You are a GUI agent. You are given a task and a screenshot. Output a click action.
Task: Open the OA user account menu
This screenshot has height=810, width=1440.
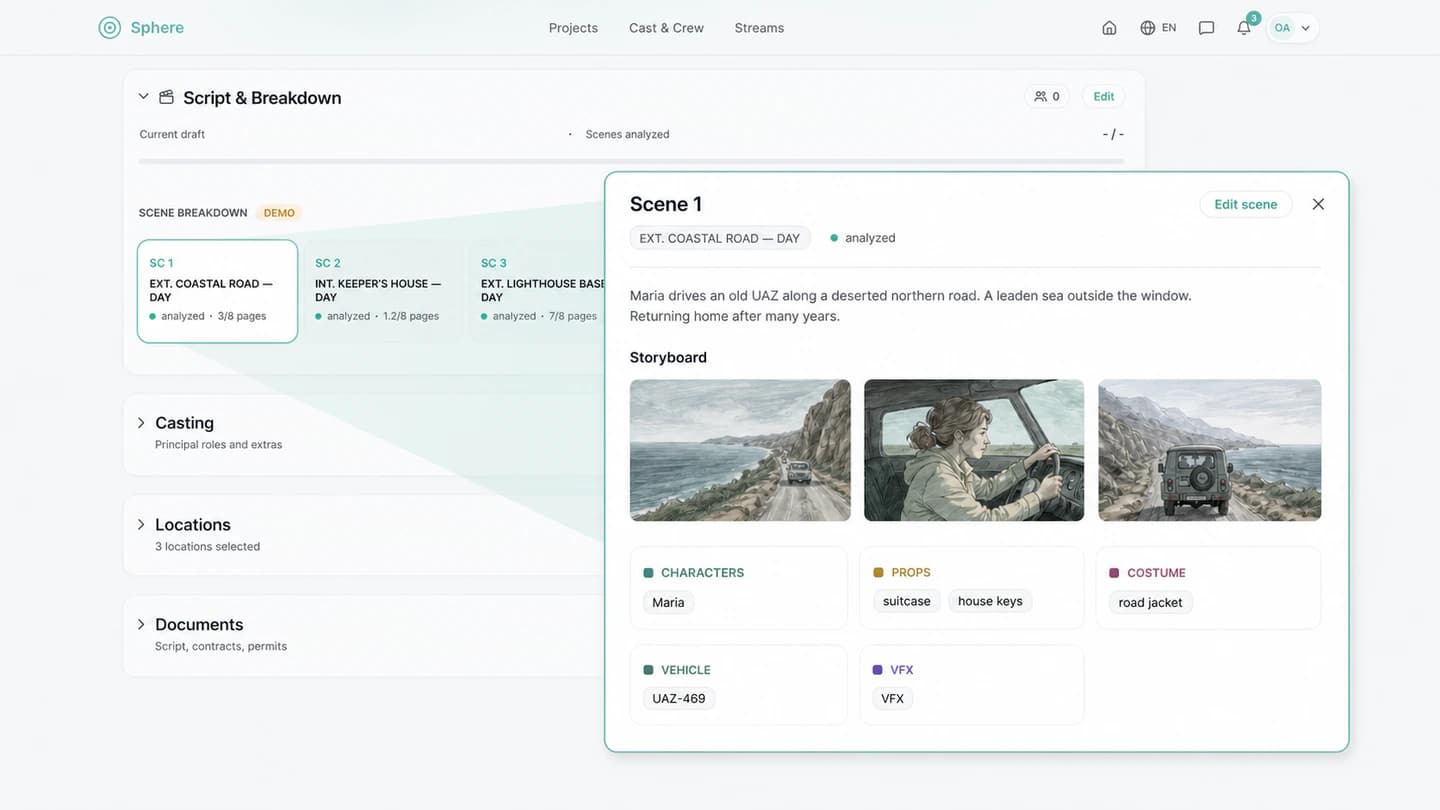click(1293, 28)
